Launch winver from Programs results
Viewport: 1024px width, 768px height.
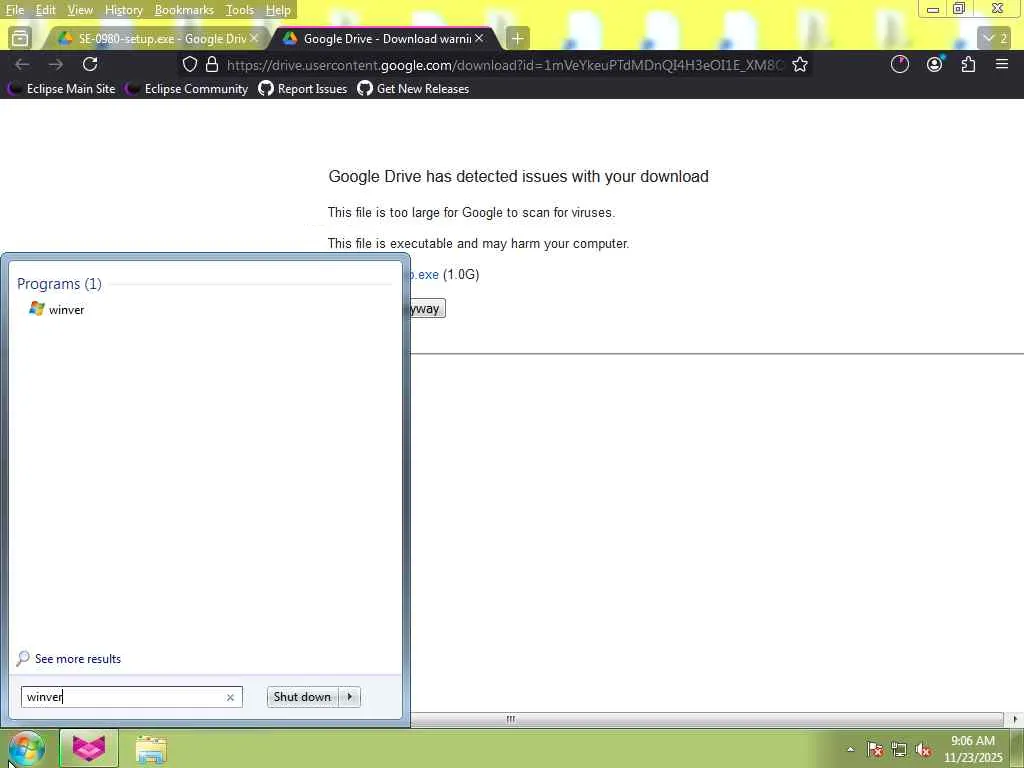[57, 310]
